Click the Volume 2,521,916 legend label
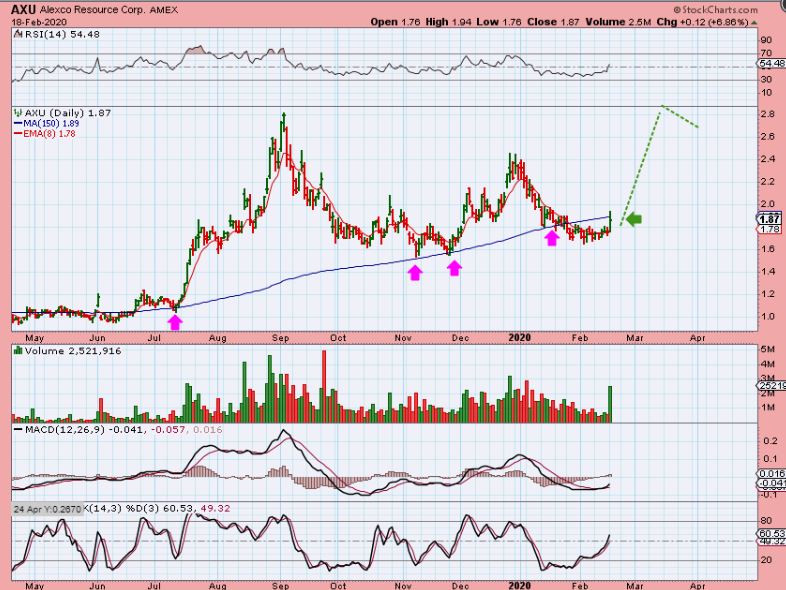This screenshot has width=786, height=590. [x=73, y=351]
